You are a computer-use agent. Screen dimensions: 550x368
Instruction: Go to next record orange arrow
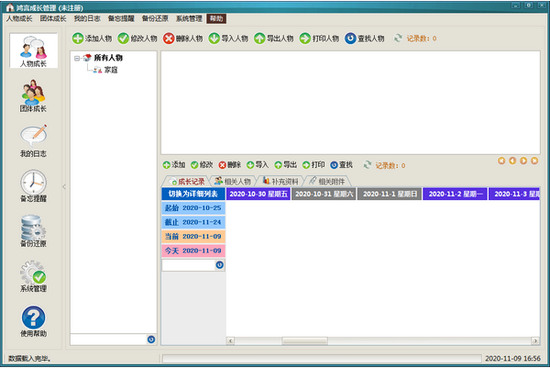[523, 161]
